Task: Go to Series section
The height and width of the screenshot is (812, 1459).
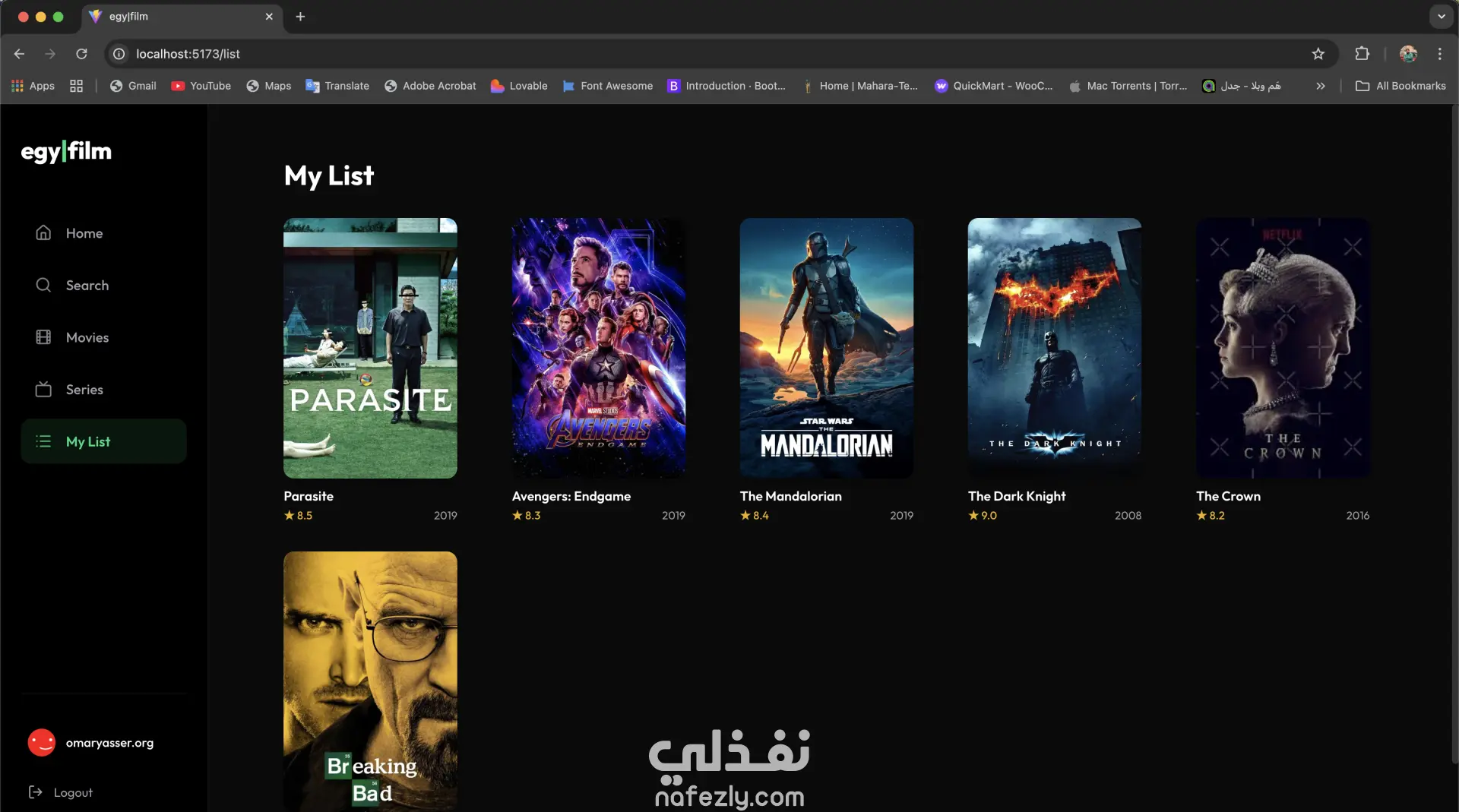Action: pyautogui.click(x=103, y=390)
